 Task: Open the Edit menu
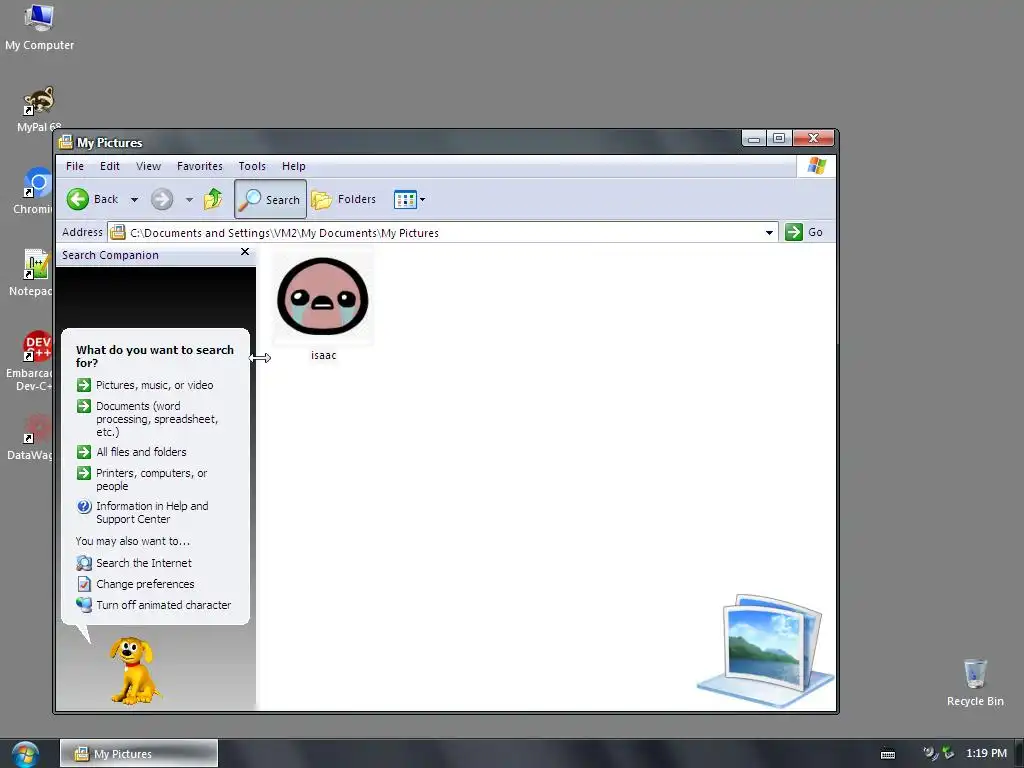click(110, 166)
